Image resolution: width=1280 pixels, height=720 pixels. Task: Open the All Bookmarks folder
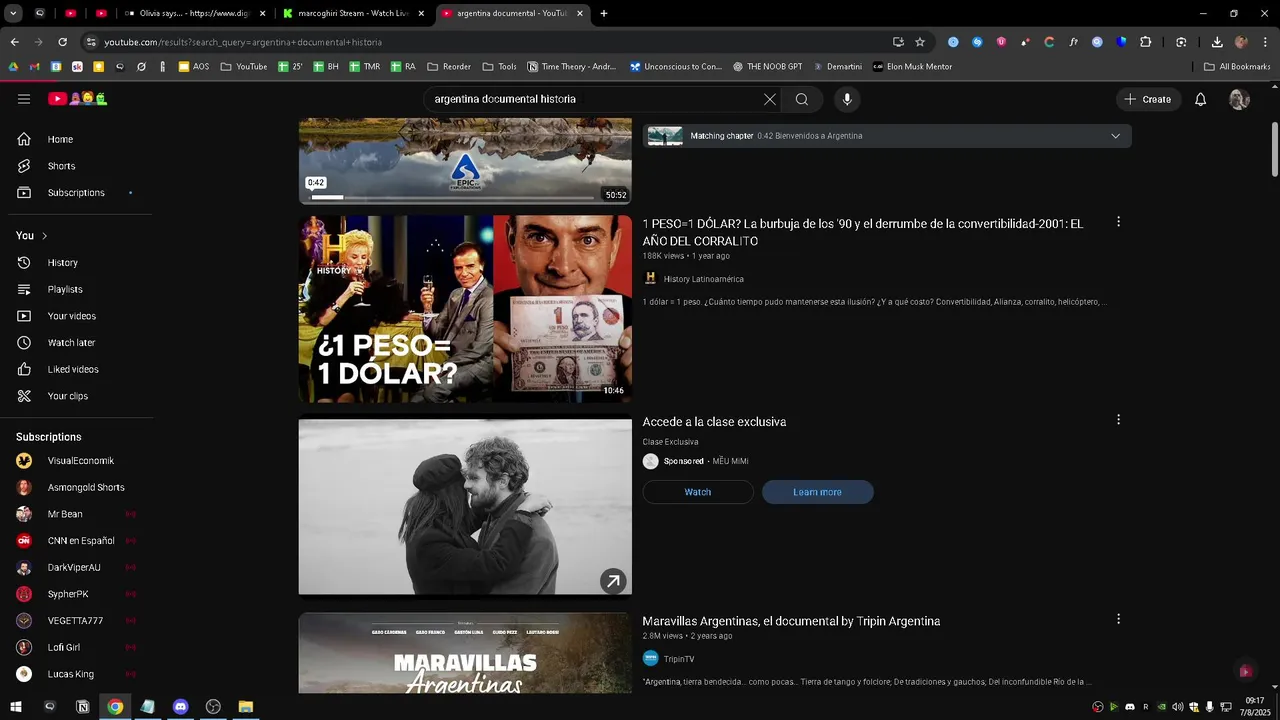click(x=1237, y=67)
